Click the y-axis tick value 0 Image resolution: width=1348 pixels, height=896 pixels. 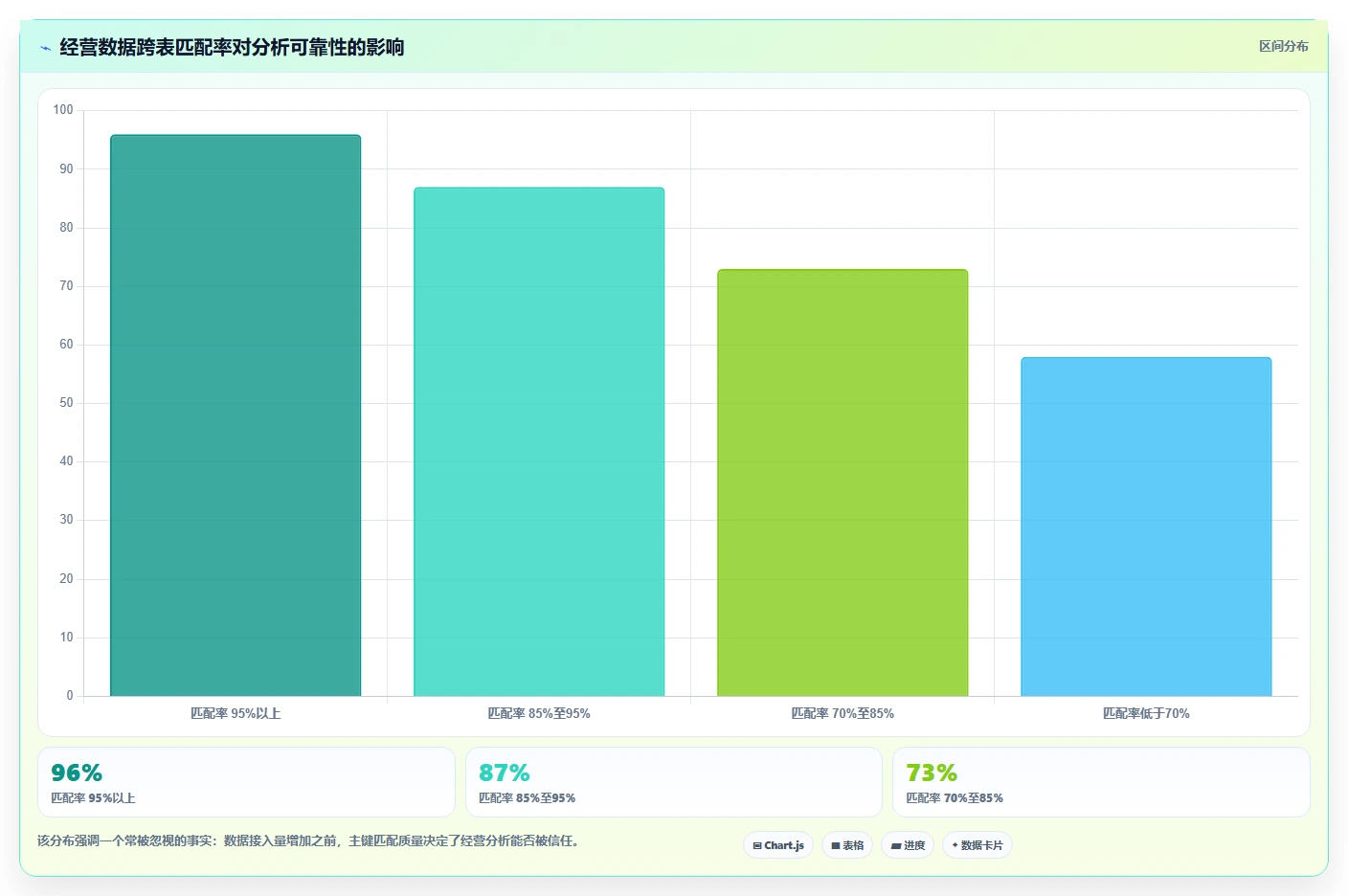[70, 695]
